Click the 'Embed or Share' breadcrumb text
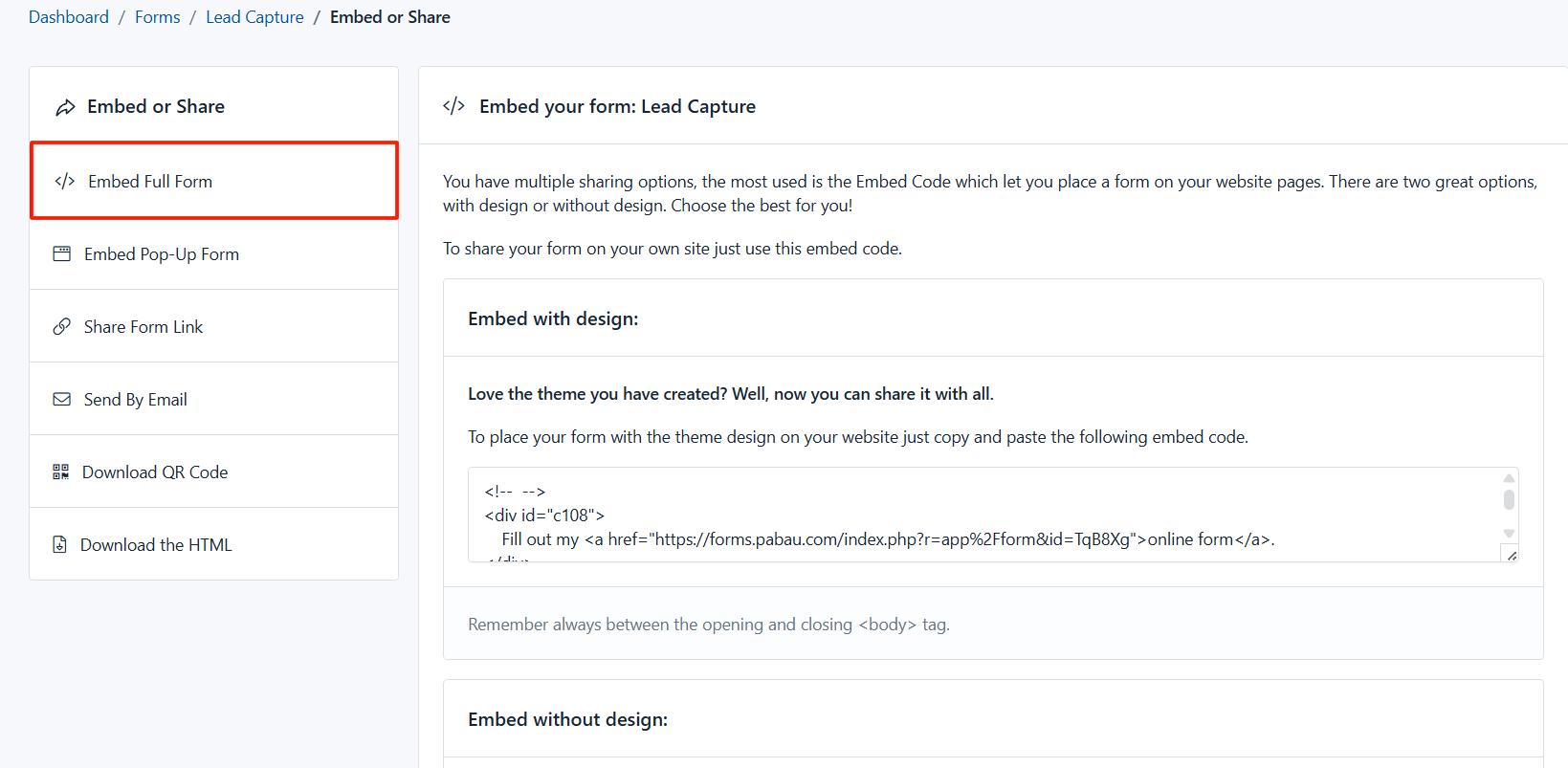Screen dimensions: 1568x768 pos(390,17)
